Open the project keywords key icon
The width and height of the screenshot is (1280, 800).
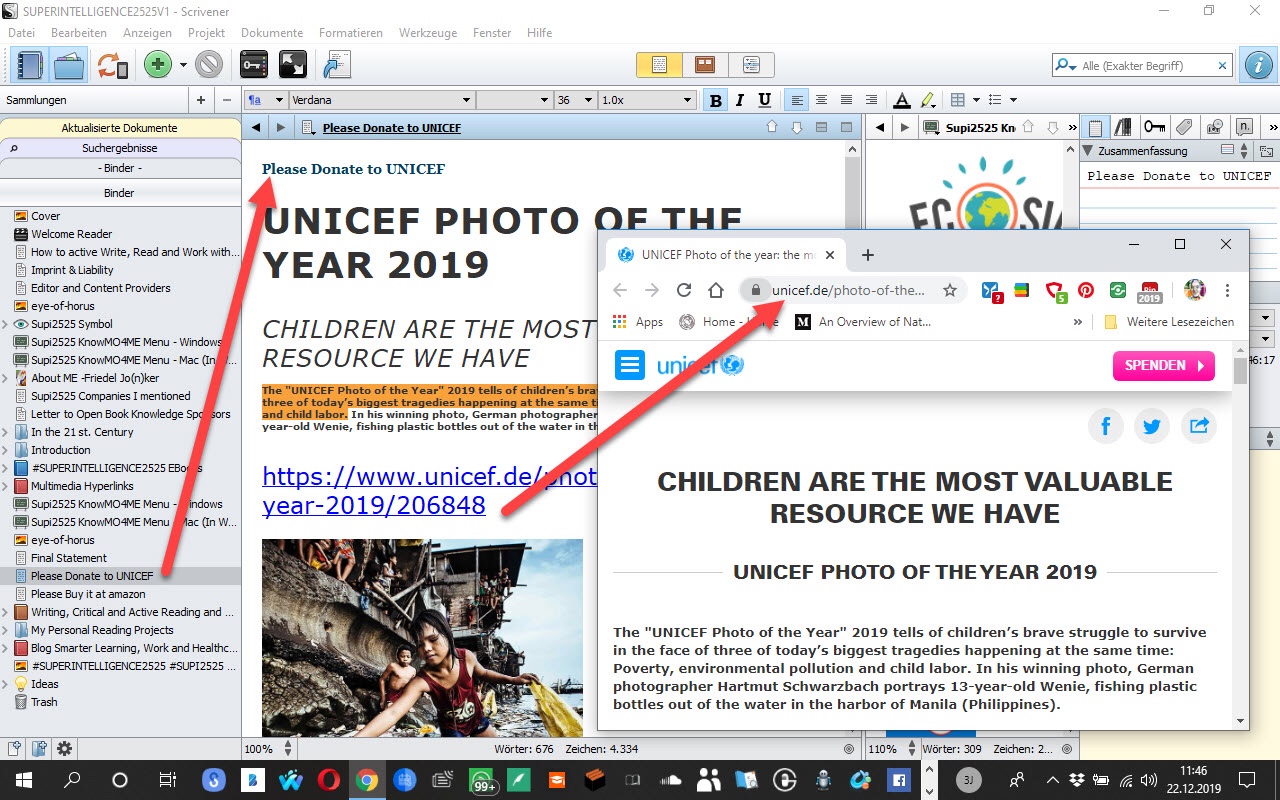coord(254,65)
